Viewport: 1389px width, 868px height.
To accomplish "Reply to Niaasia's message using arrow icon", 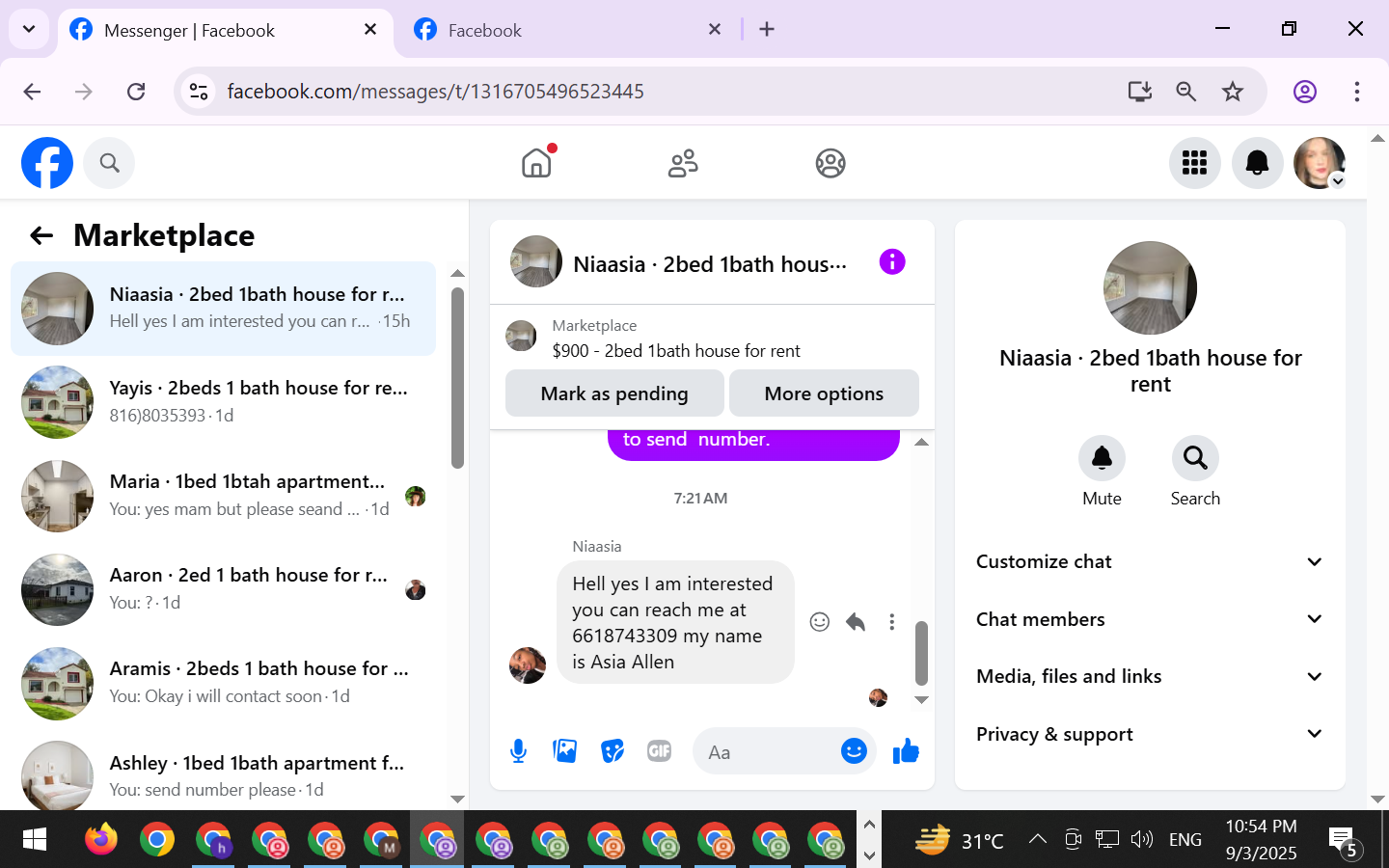I will [x=856, y=622].
